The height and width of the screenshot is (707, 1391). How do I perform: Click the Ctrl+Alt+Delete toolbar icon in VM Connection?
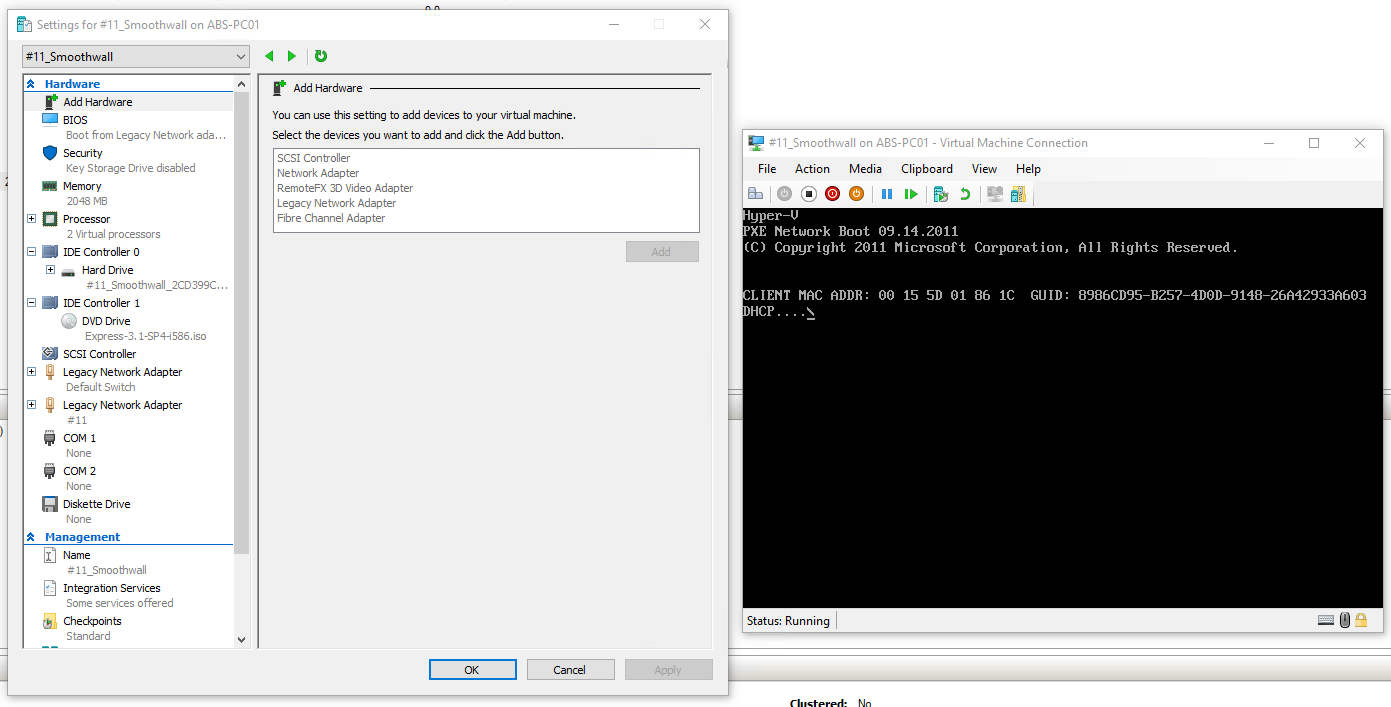coord(756,194)
